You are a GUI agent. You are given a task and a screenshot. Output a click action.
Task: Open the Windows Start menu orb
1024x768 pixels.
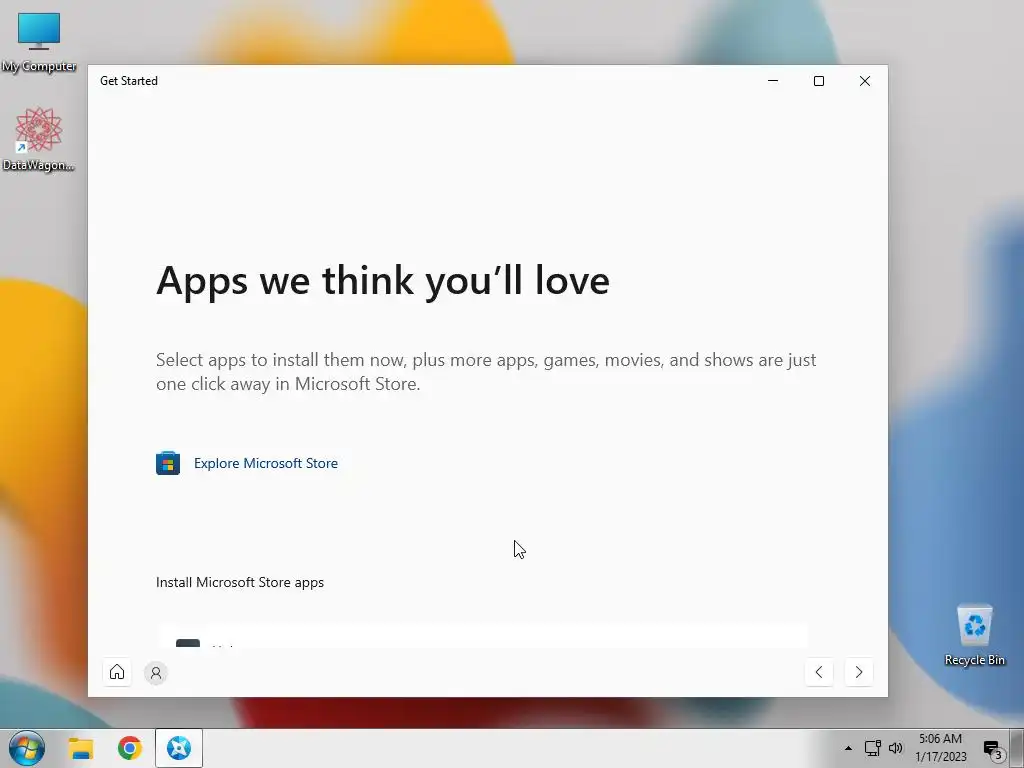click(x=27, y=748)
